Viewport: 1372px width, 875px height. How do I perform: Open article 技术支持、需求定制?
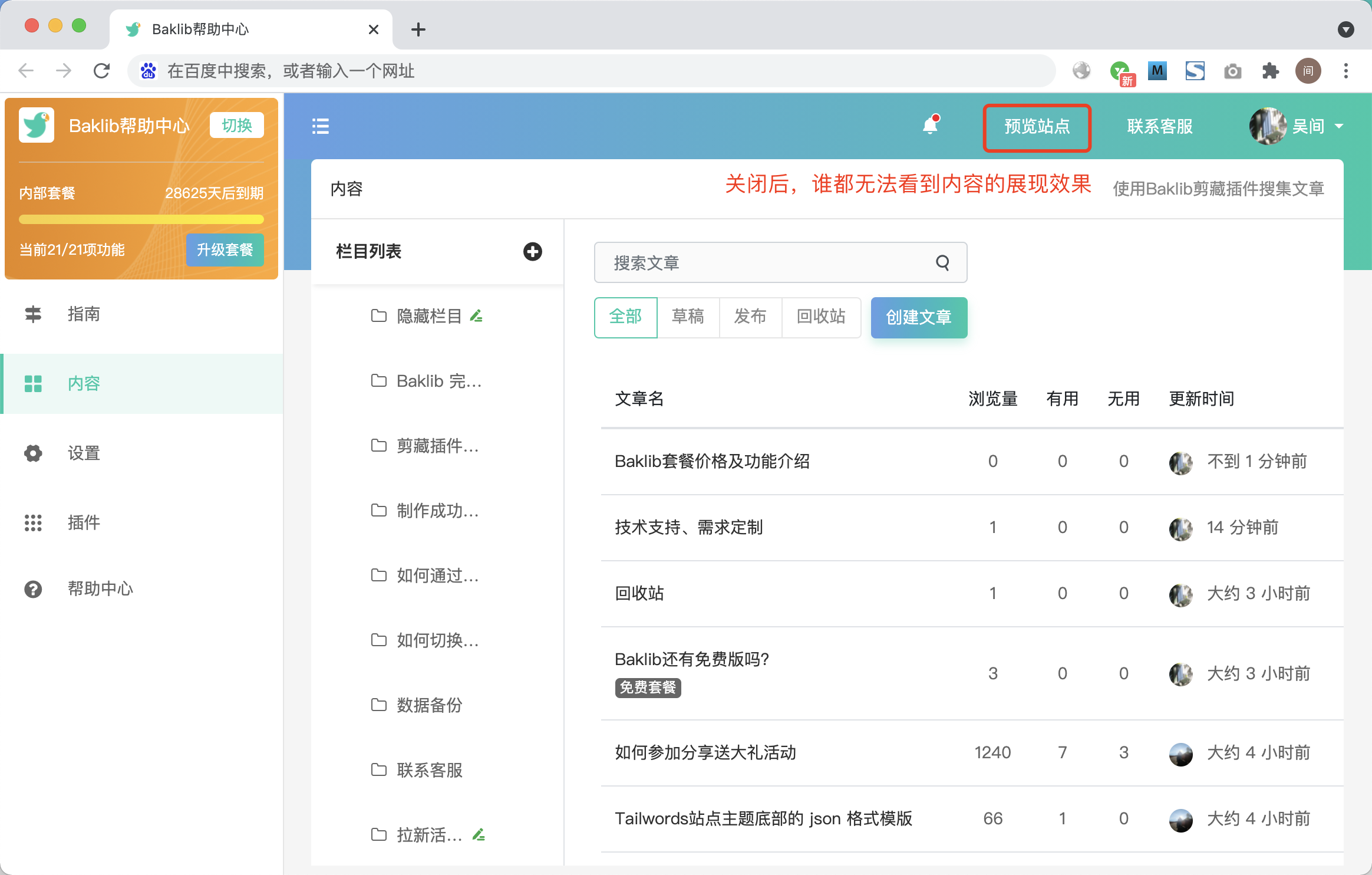click(690, 528)
